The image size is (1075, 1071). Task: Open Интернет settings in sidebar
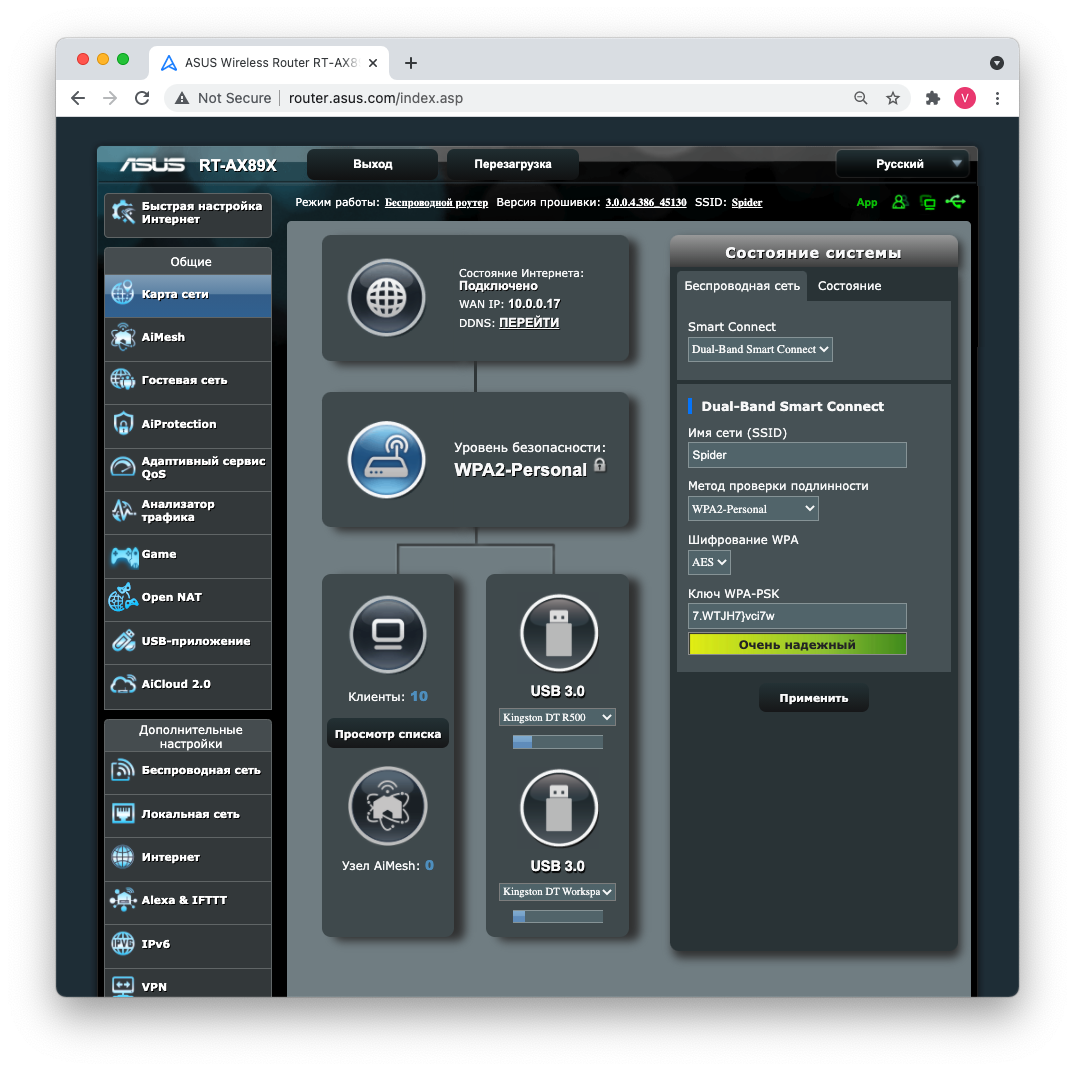coord(188,858)
